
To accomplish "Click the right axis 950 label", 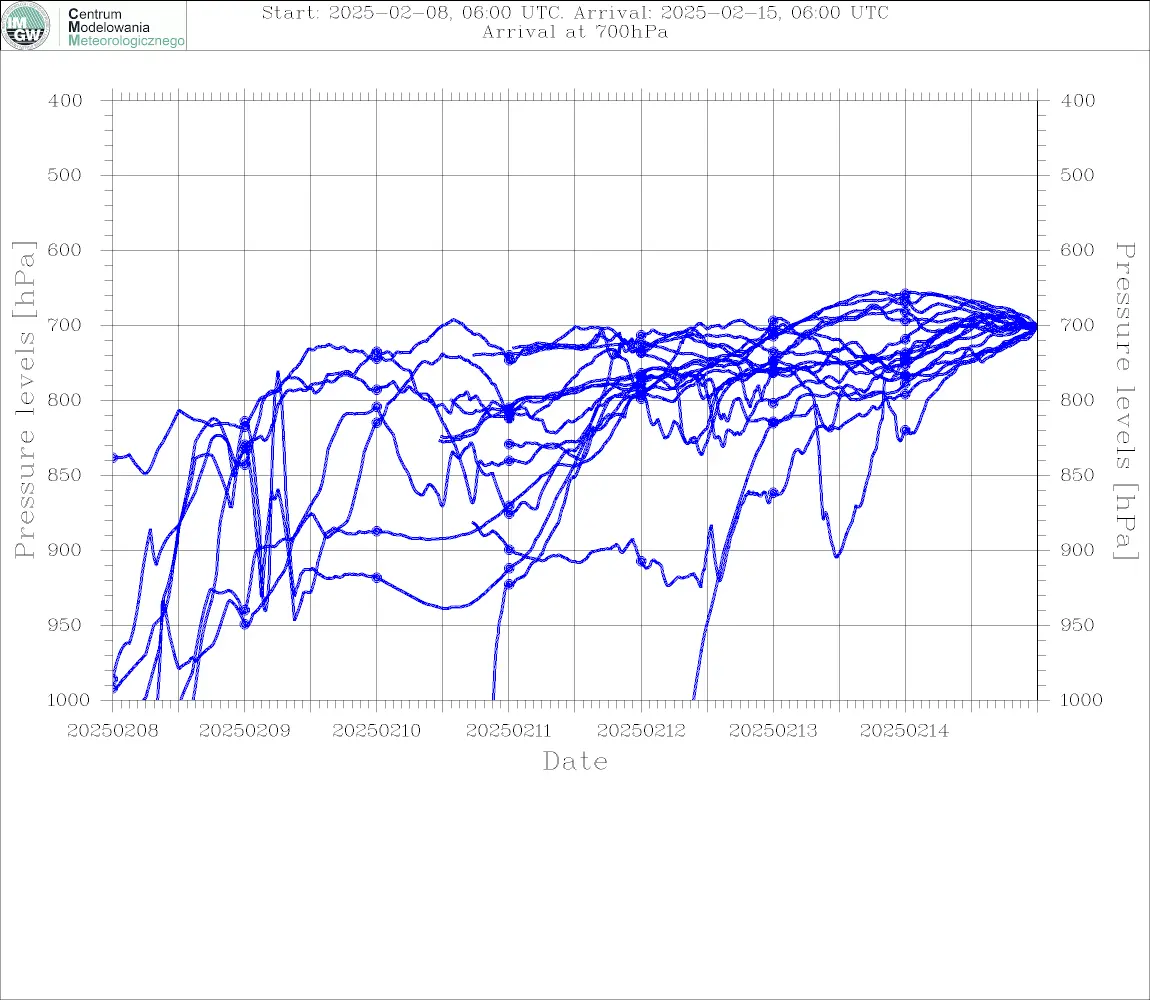I will pyautogui.click(x=1077, y=624).
